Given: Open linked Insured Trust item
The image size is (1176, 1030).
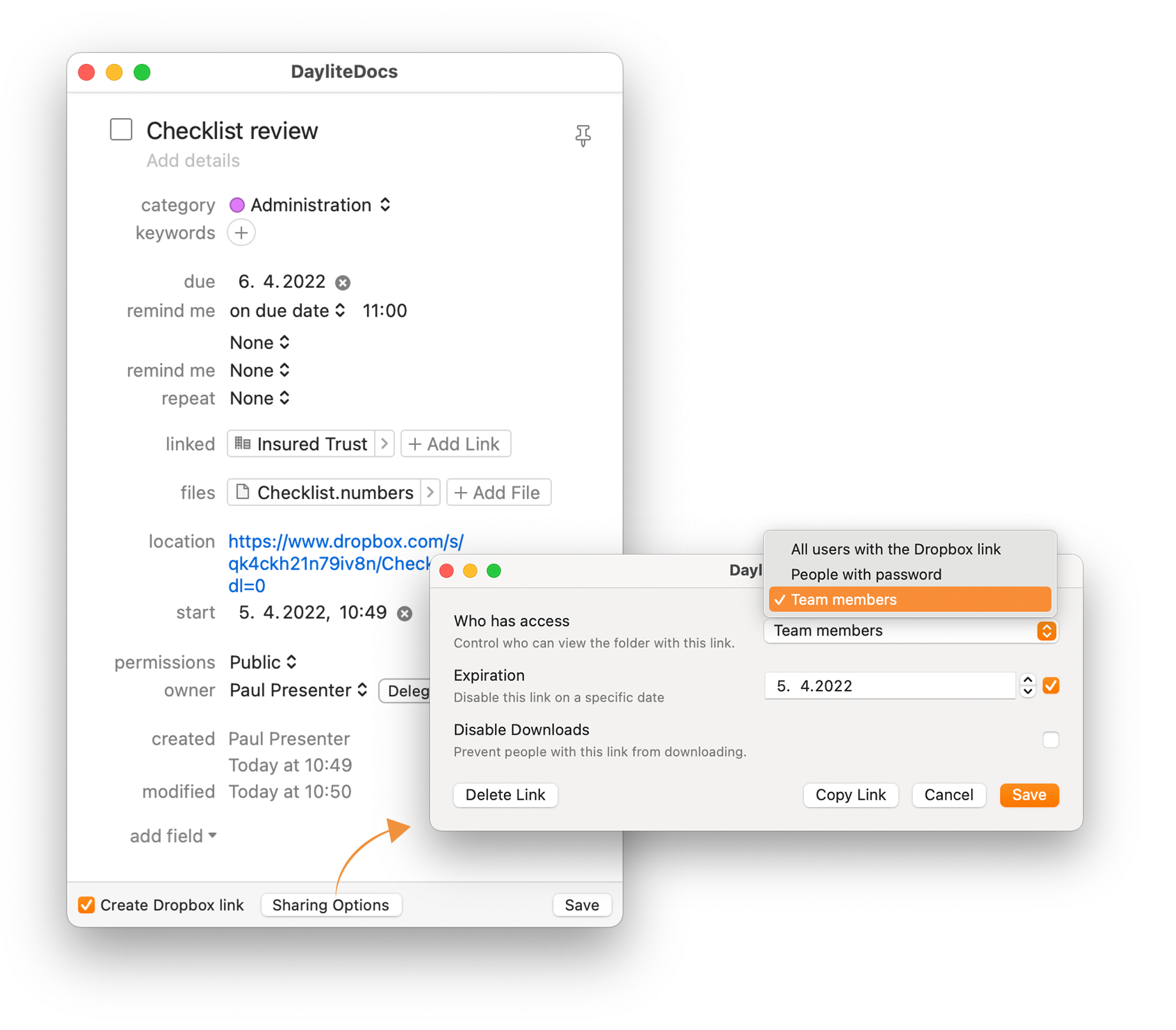Looking at the screenshot, I should [302, 444].
